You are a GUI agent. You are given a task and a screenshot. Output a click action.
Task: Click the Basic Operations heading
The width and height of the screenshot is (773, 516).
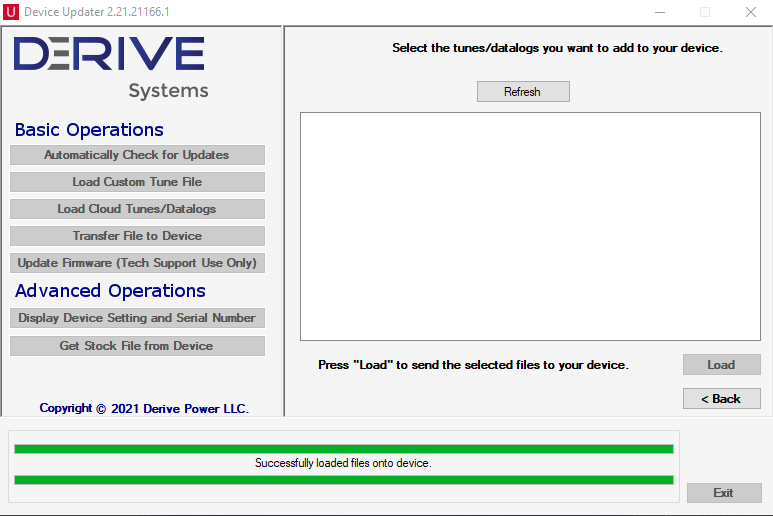pyautogui.click(x=89, y=130)
